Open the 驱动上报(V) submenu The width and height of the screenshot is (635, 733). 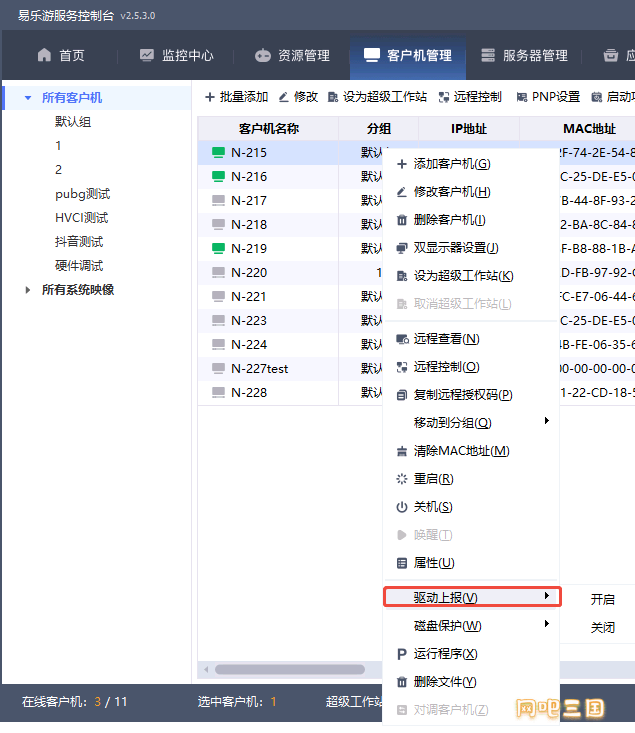tap(472, 597)
